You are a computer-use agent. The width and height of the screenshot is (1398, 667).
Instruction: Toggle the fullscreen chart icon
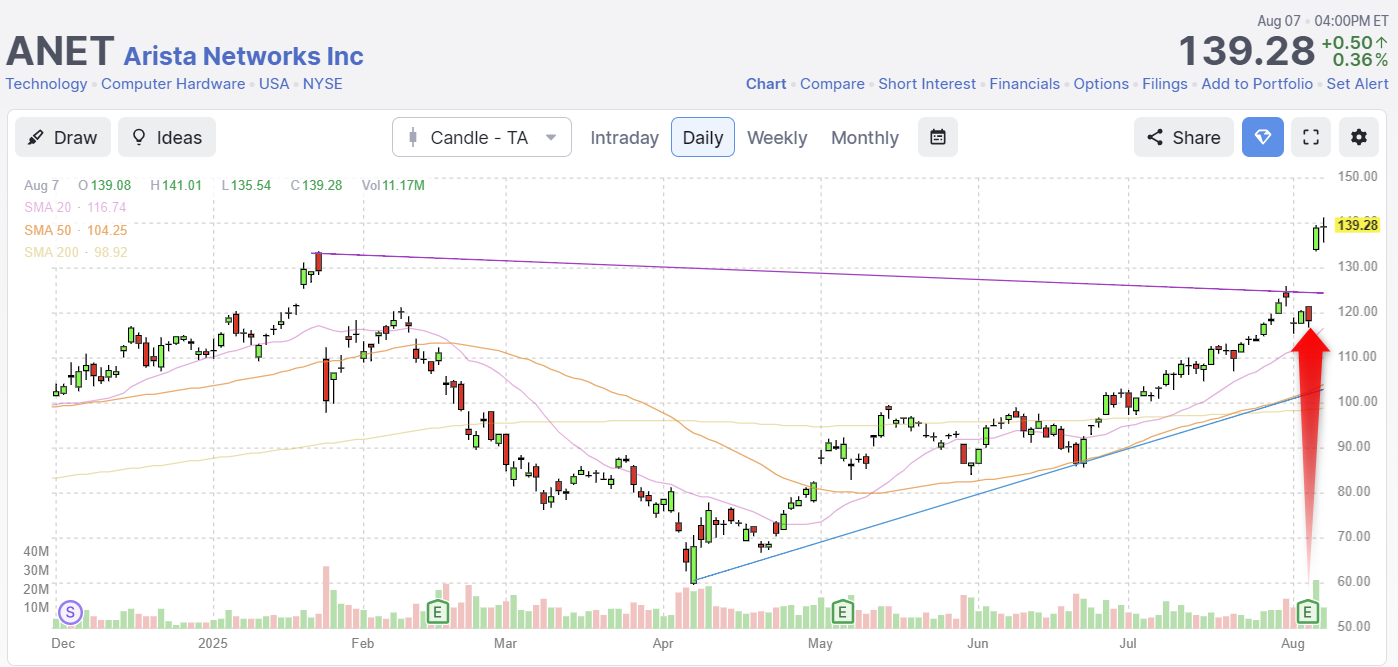coord(1311,138)
